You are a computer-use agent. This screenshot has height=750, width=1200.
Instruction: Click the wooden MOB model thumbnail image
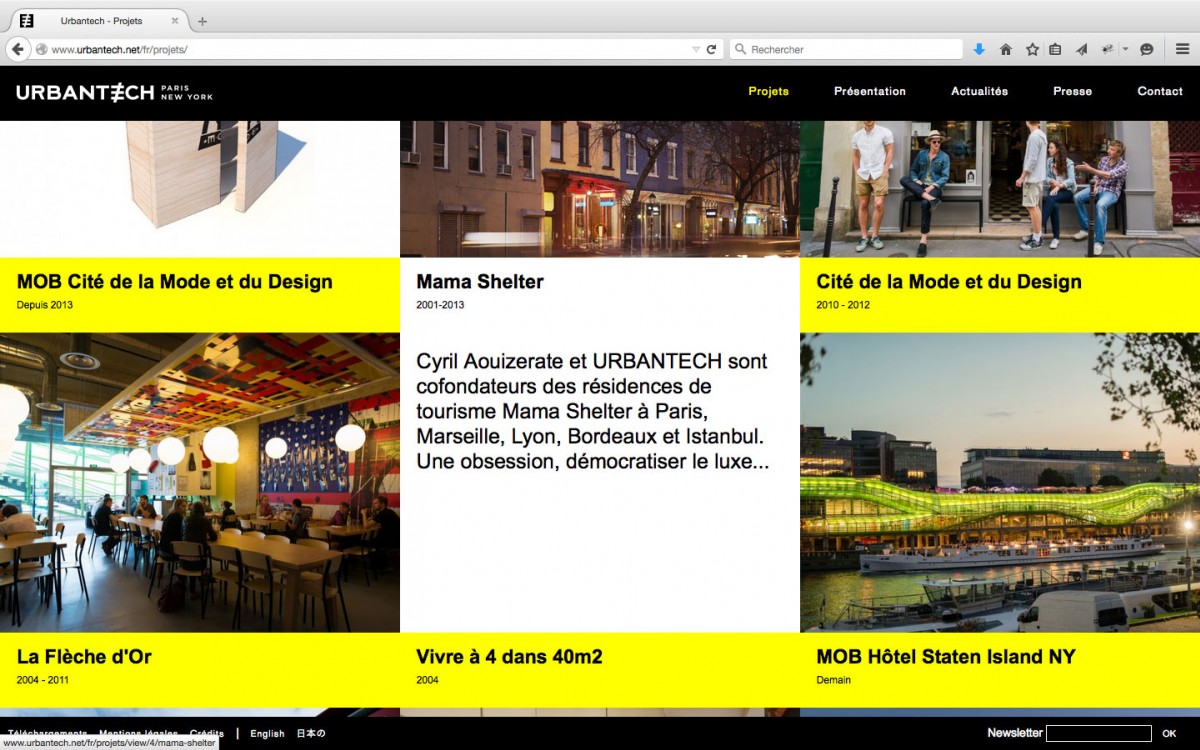pyautogui.click(x=200, y=189)
